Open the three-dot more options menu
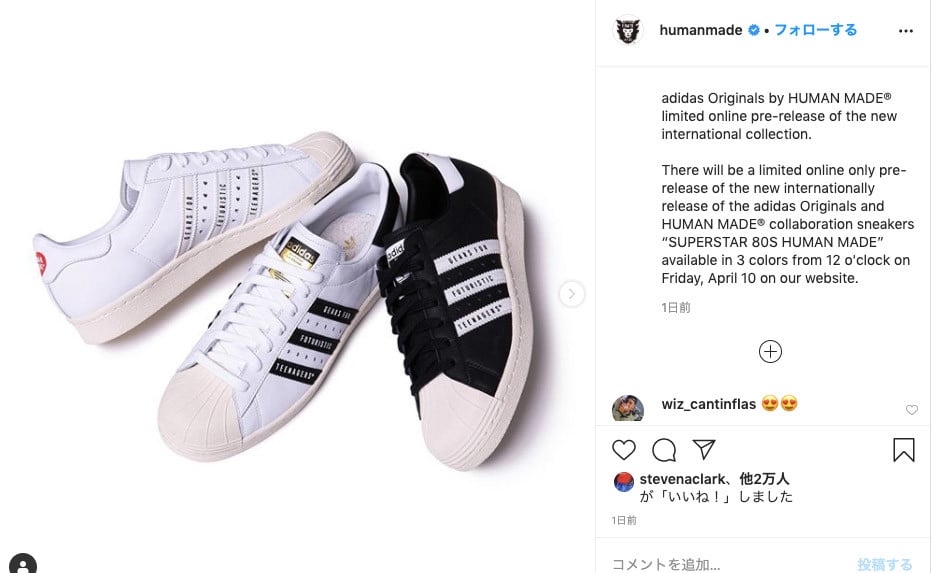931x573 pixels. point(905,31)
